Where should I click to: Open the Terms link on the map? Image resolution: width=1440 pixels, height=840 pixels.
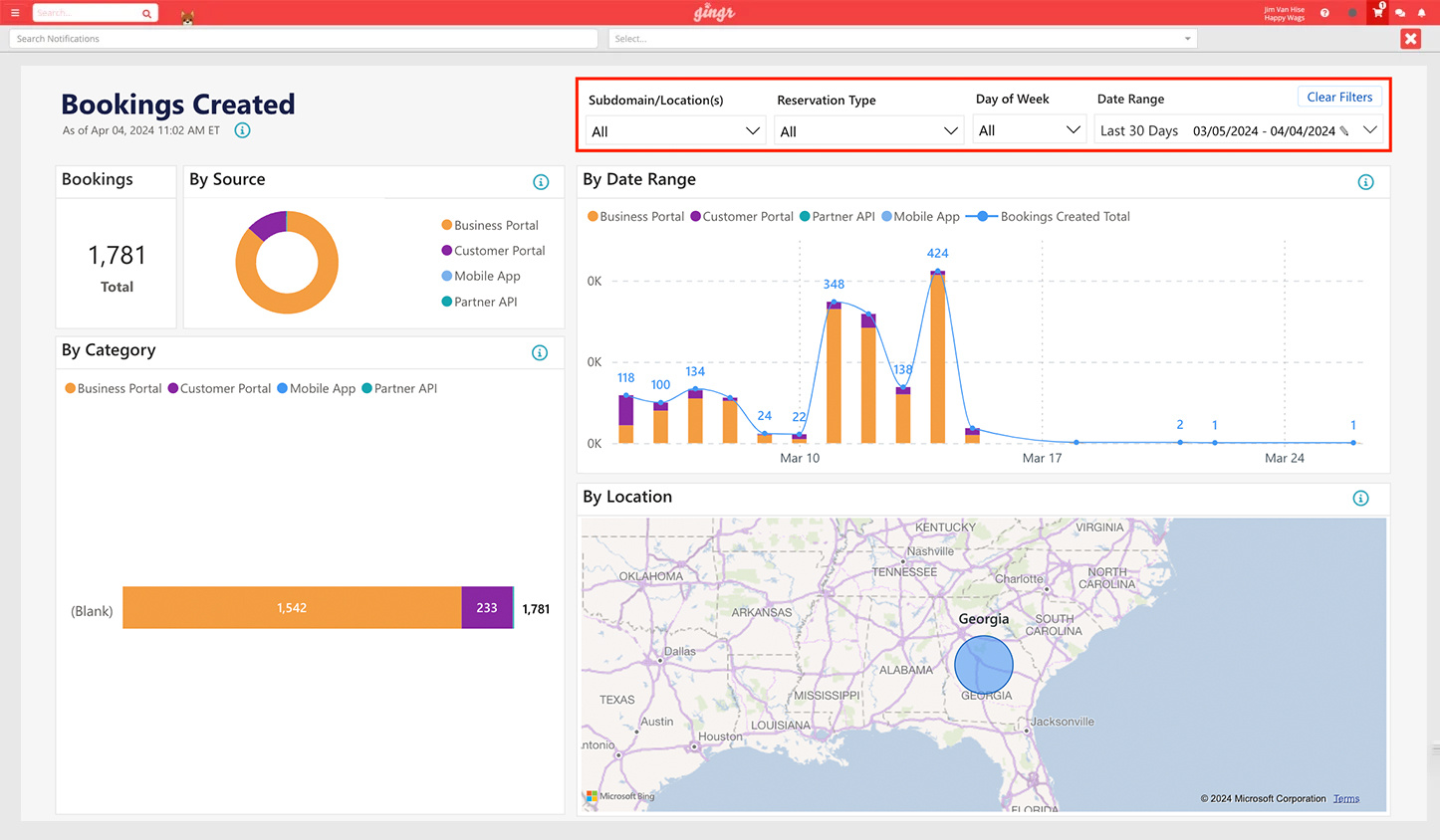tap(1345, 799)
